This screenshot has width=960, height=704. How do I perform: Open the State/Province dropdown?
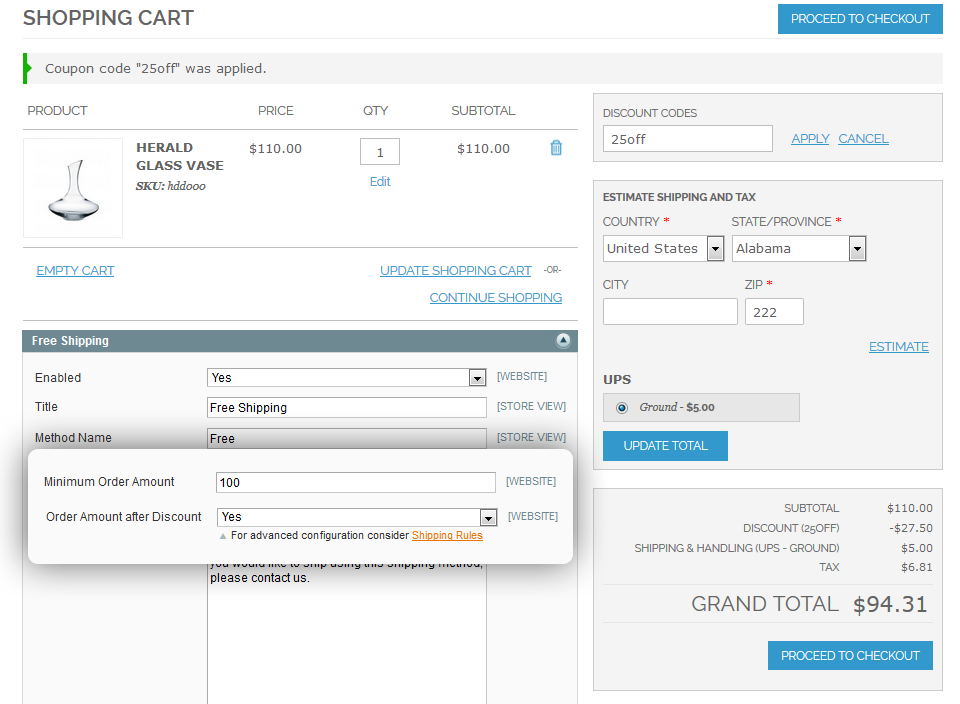coord(798,249)
